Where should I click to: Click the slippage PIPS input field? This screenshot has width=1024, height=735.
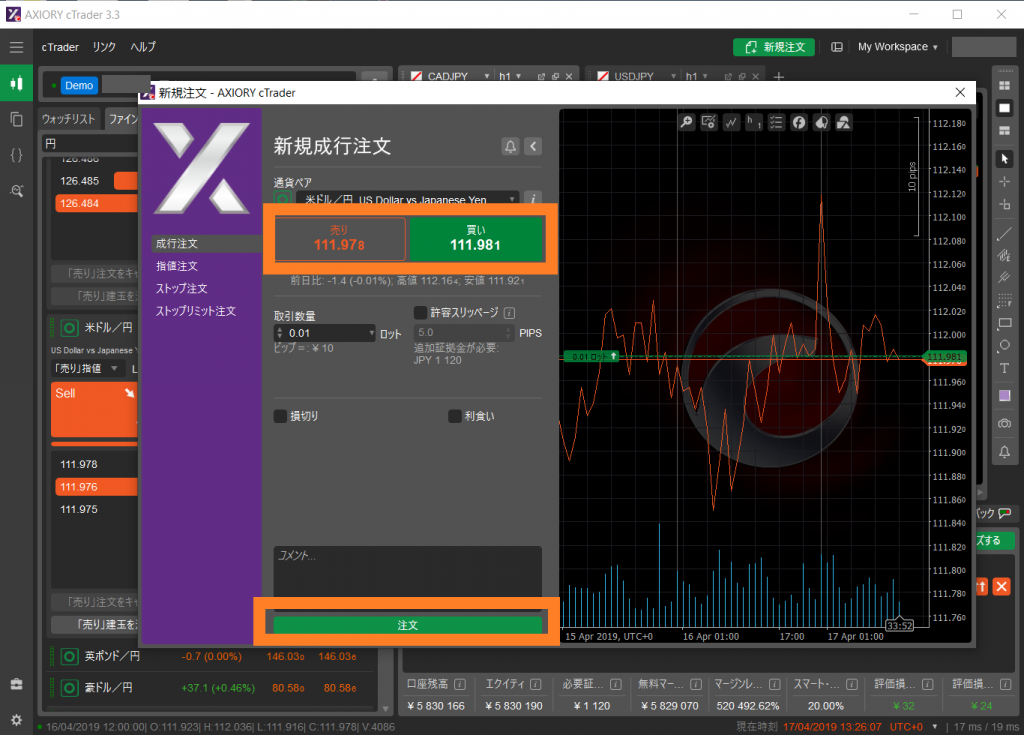pyautogui.click(x=464, y=333)
